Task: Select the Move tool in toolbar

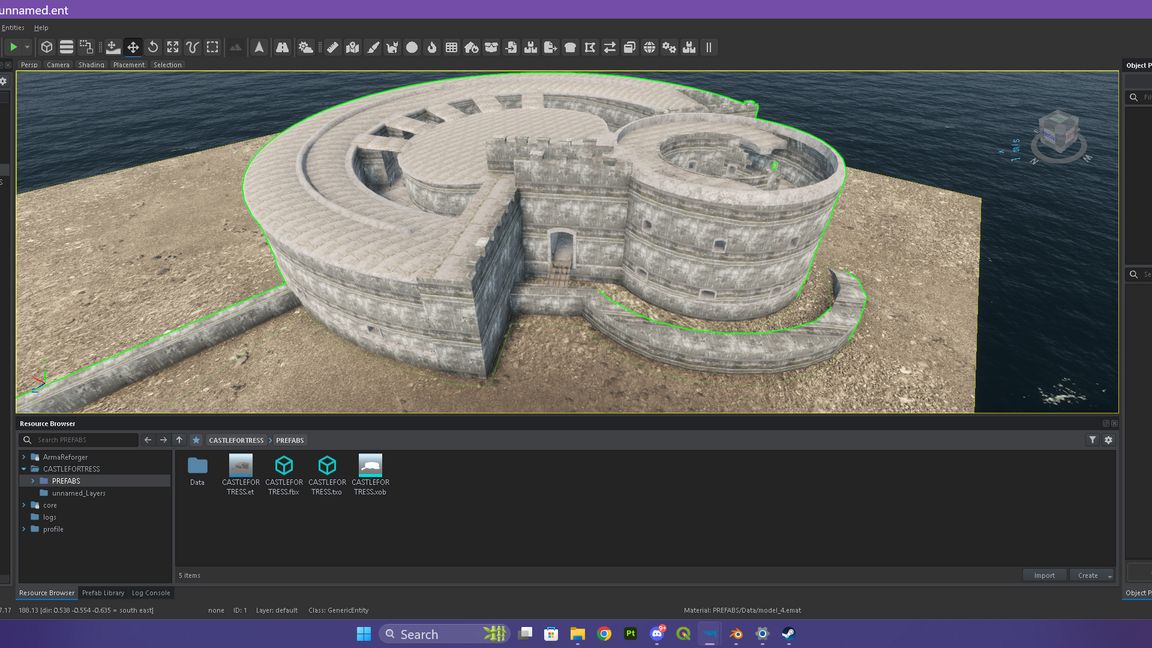Action: pyautogui.click(x=132, y=47)
